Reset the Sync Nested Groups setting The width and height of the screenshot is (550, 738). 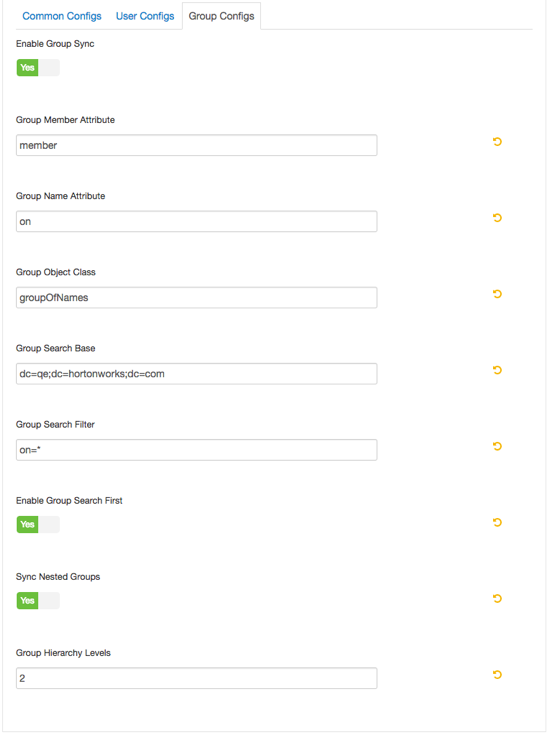pos(497,599)
